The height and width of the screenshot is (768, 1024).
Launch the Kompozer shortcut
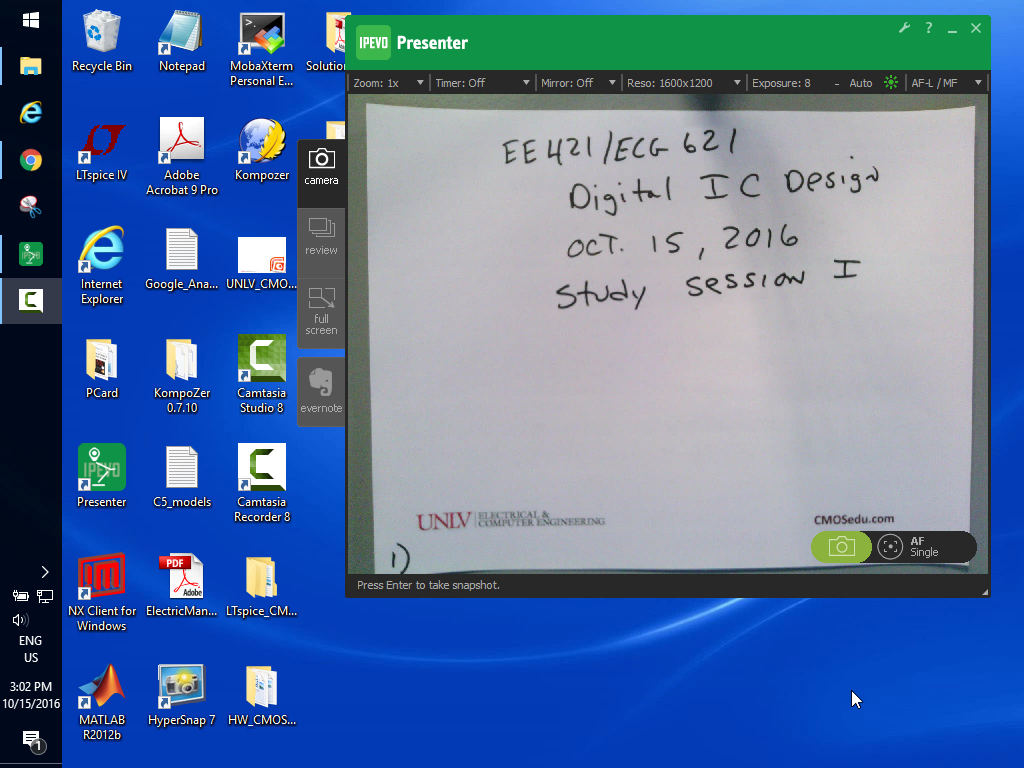click(261, 150)
